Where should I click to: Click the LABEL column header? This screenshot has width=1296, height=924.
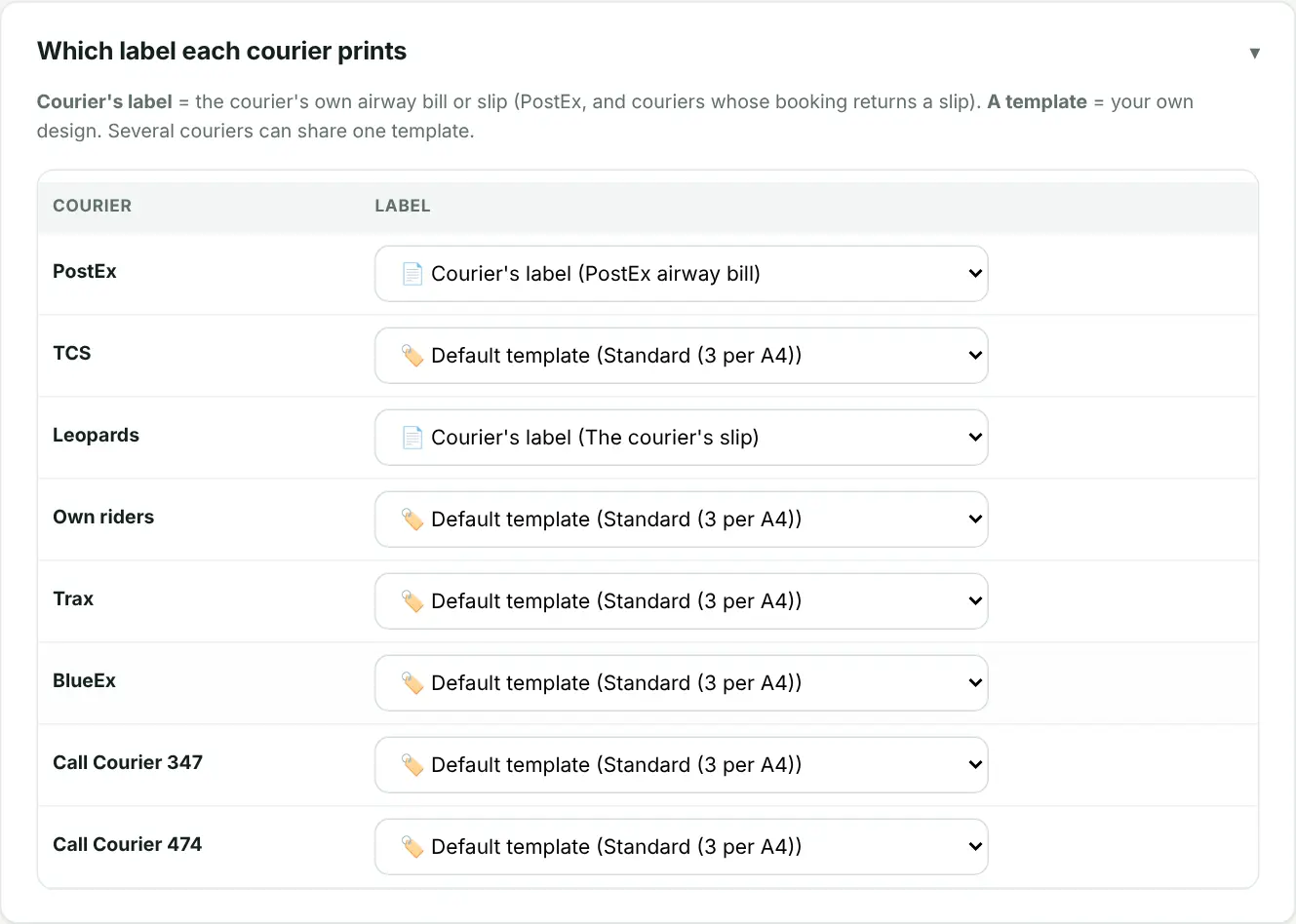(x=403, y=206)
